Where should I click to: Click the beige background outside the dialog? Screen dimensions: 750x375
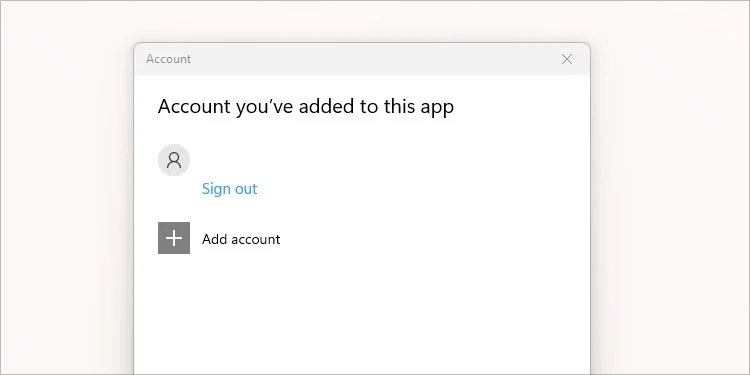pos(67,191)
